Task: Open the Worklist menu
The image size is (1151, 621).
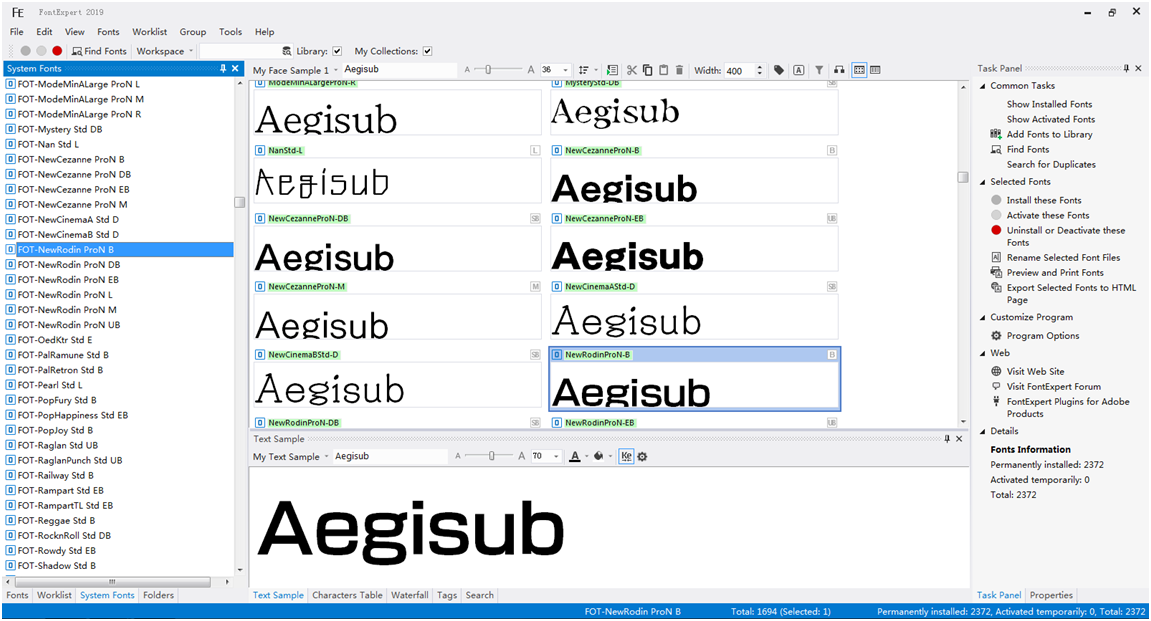Action: (150, 32)
